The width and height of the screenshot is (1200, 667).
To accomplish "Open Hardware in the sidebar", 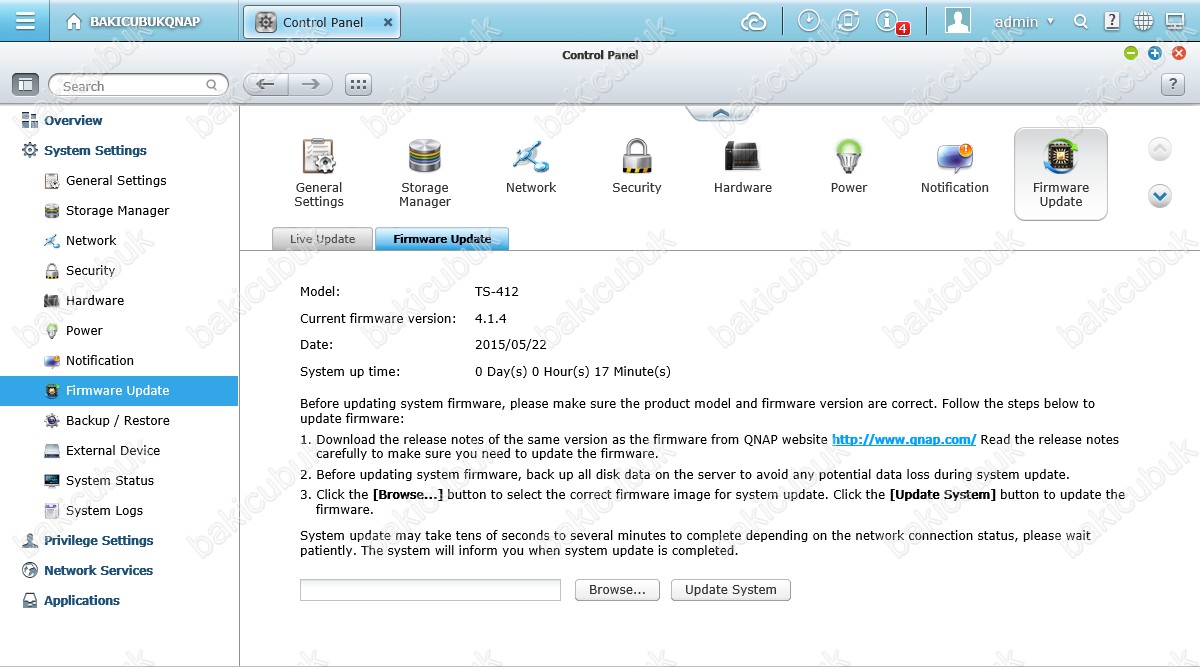I will point(95,300).
